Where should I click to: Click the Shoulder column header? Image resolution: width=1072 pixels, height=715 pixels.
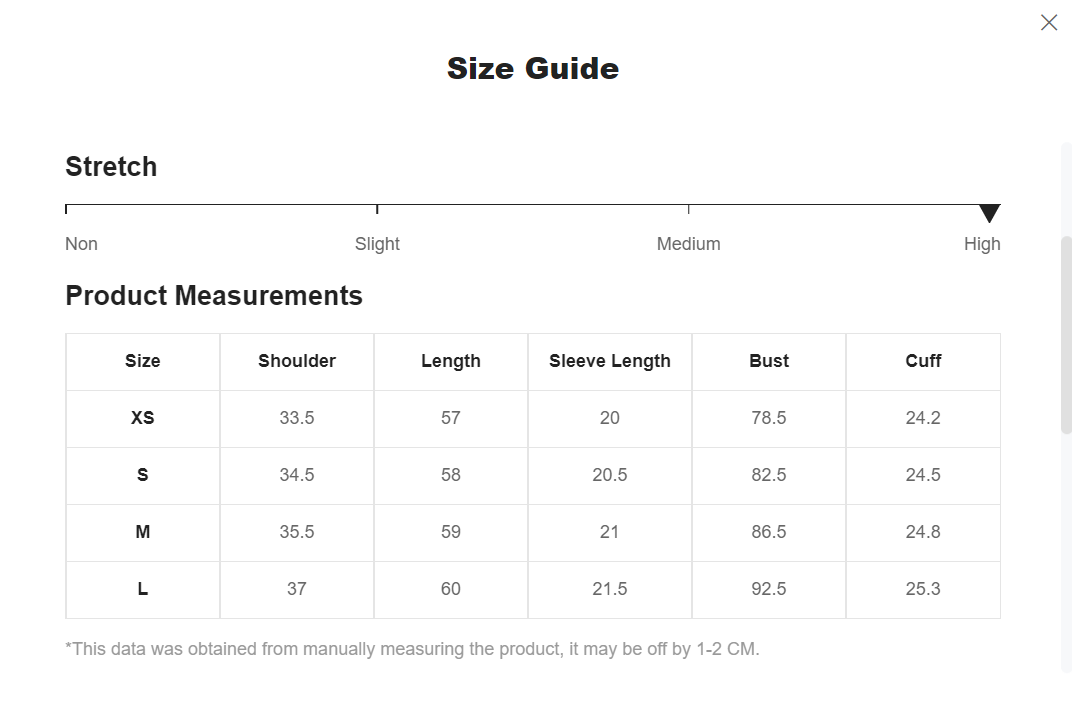[297, 362]
